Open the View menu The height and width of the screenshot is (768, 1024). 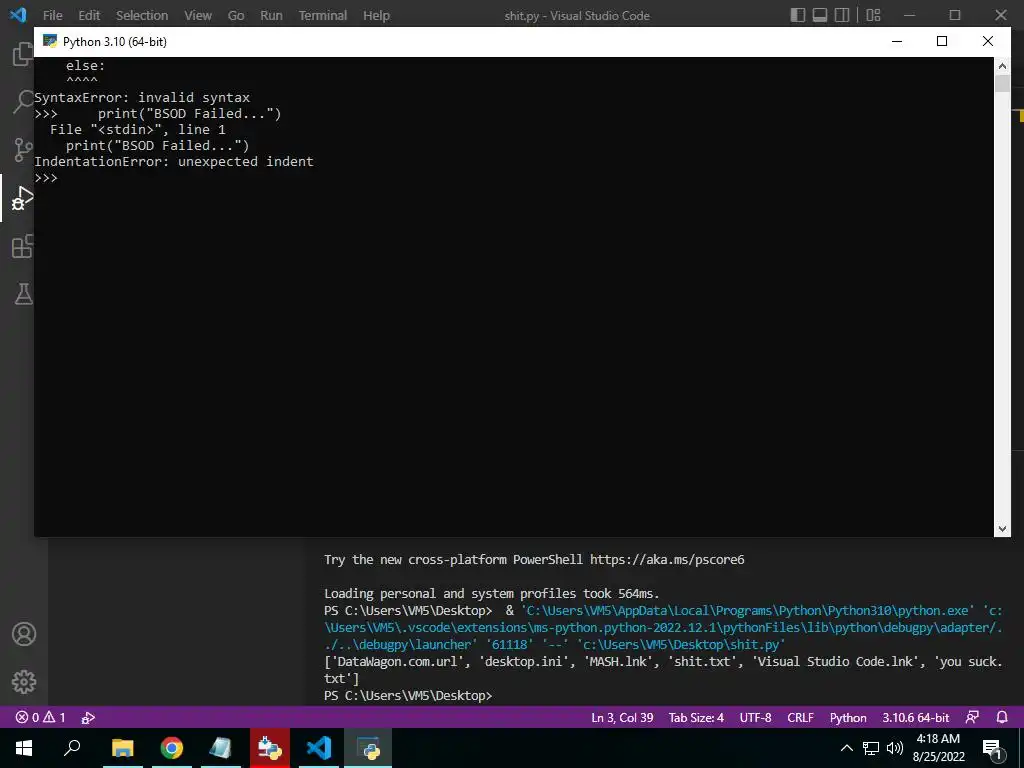(197, 15)
